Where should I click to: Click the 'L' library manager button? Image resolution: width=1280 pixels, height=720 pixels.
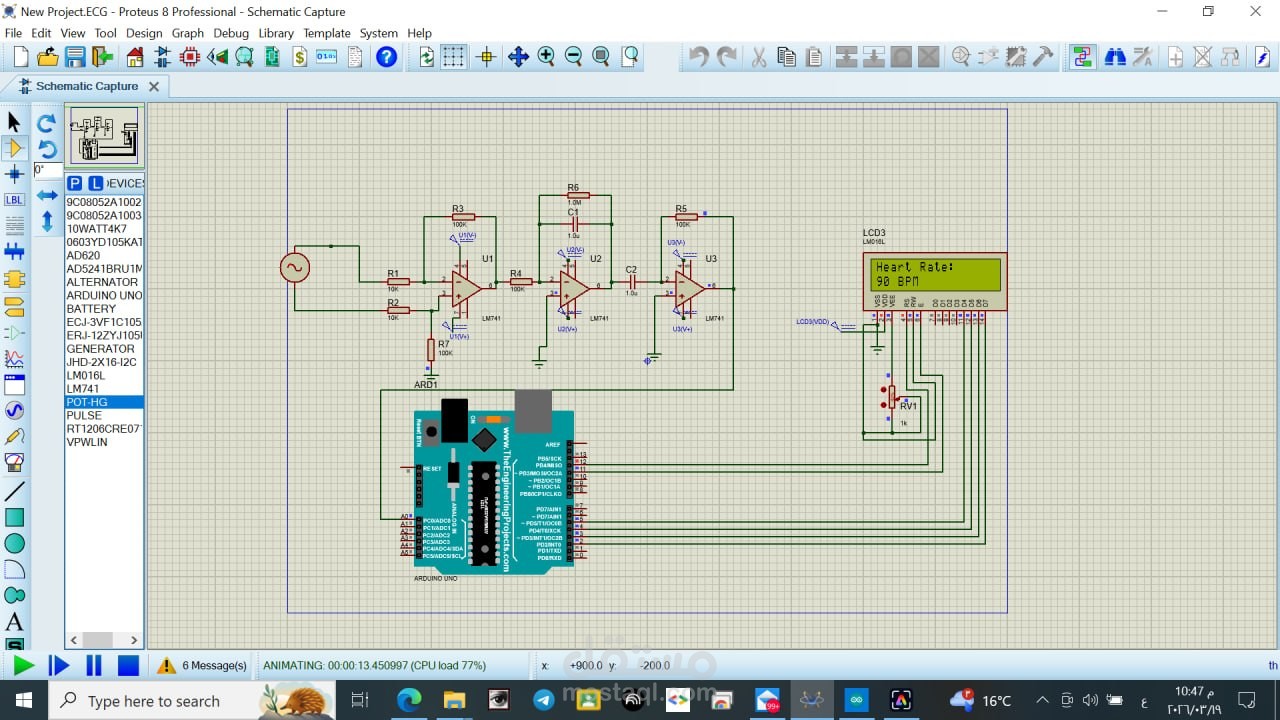pyautogui.click(x=96, y=183)
